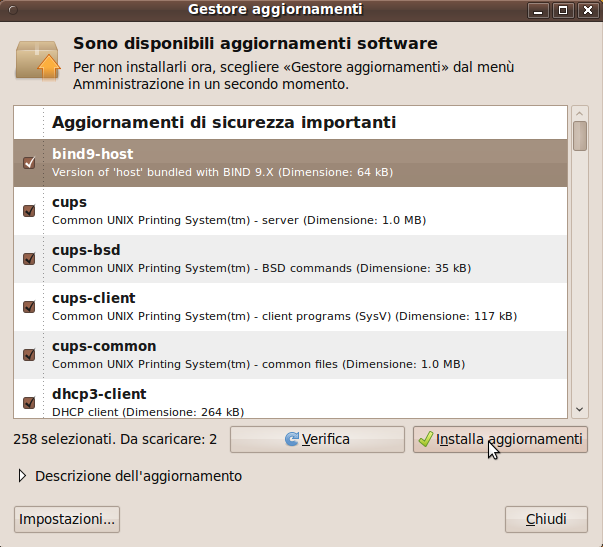Open Impostazioni settings
603x547 pixels.
click(x=67, y=519)
